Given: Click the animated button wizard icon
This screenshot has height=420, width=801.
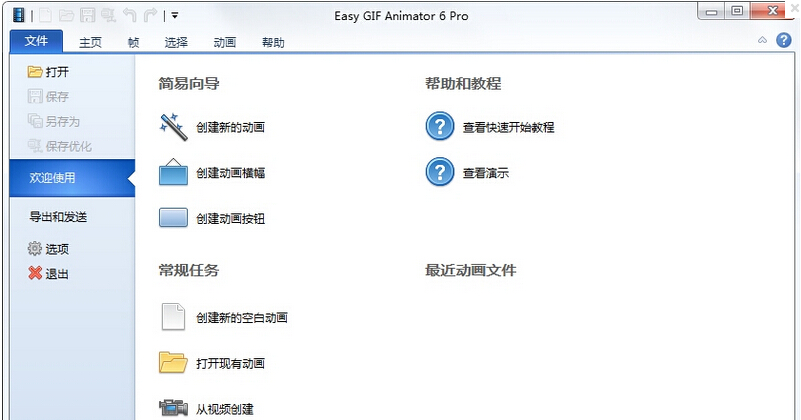Looking at the screenshot, I should click(173, 218).
